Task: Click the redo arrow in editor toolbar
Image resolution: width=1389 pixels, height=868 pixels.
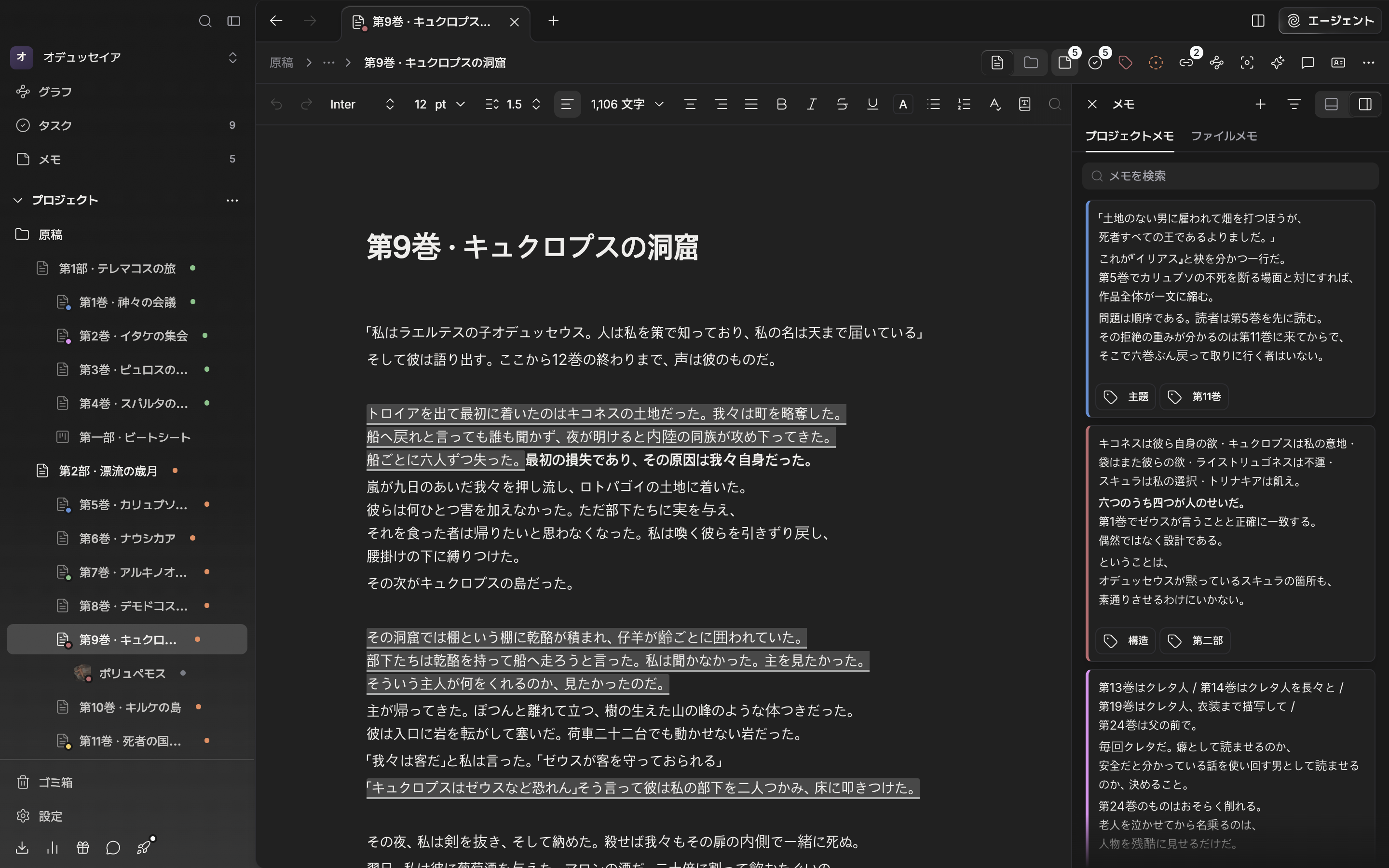Action: tap(307, 104)
